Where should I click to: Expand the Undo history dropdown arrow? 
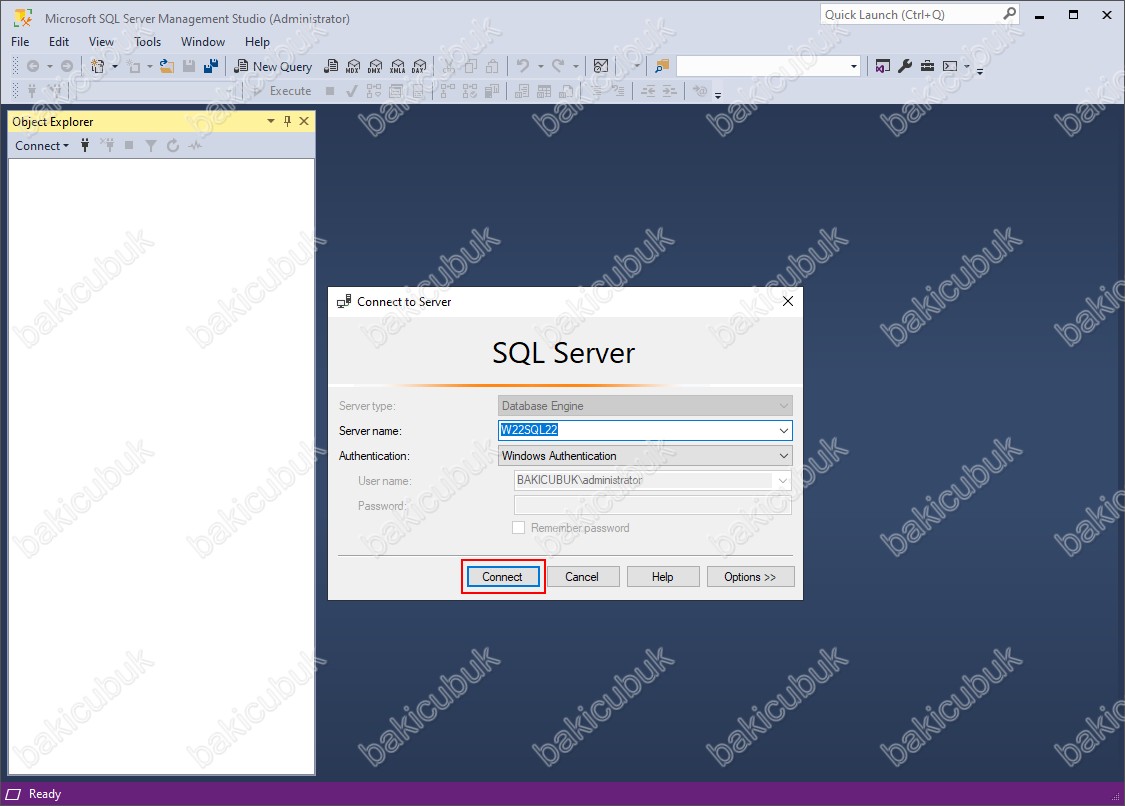(541, 66)
